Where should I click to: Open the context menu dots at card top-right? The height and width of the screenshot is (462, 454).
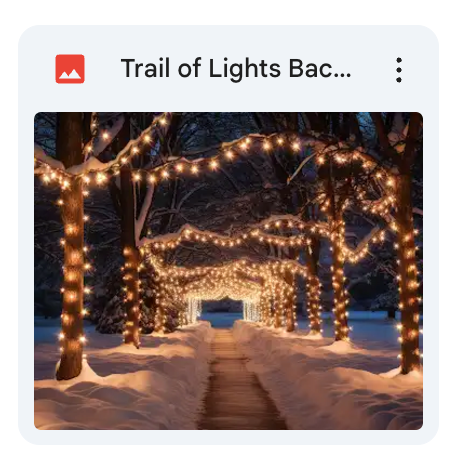tap(399, 70)
